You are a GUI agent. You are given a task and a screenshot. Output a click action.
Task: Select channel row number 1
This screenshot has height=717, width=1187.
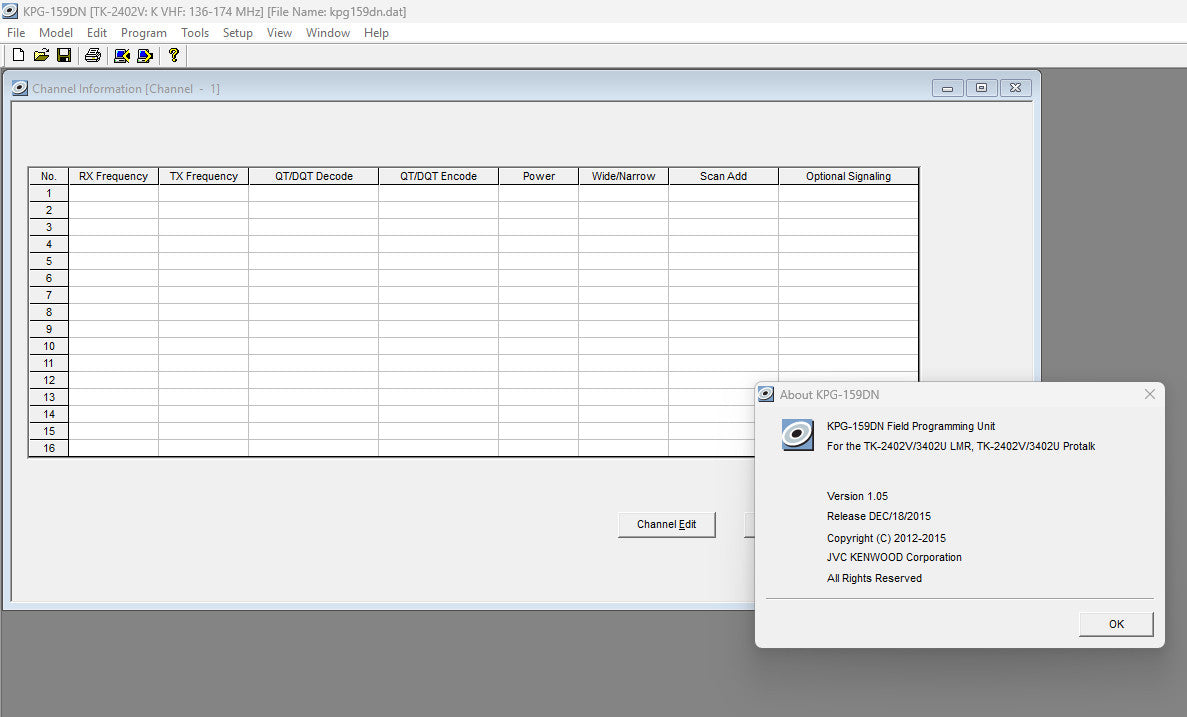(48, 193)
